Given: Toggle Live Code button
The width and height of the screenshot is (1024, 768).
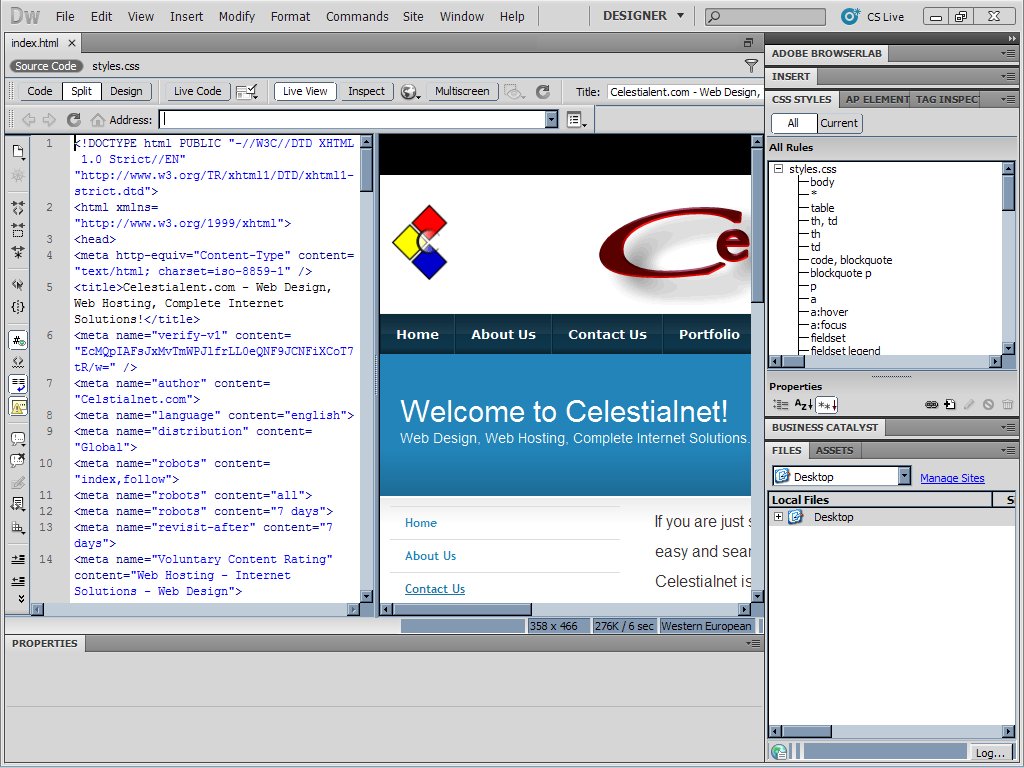Looking at the screenshot, I should (x=197, y=91).
